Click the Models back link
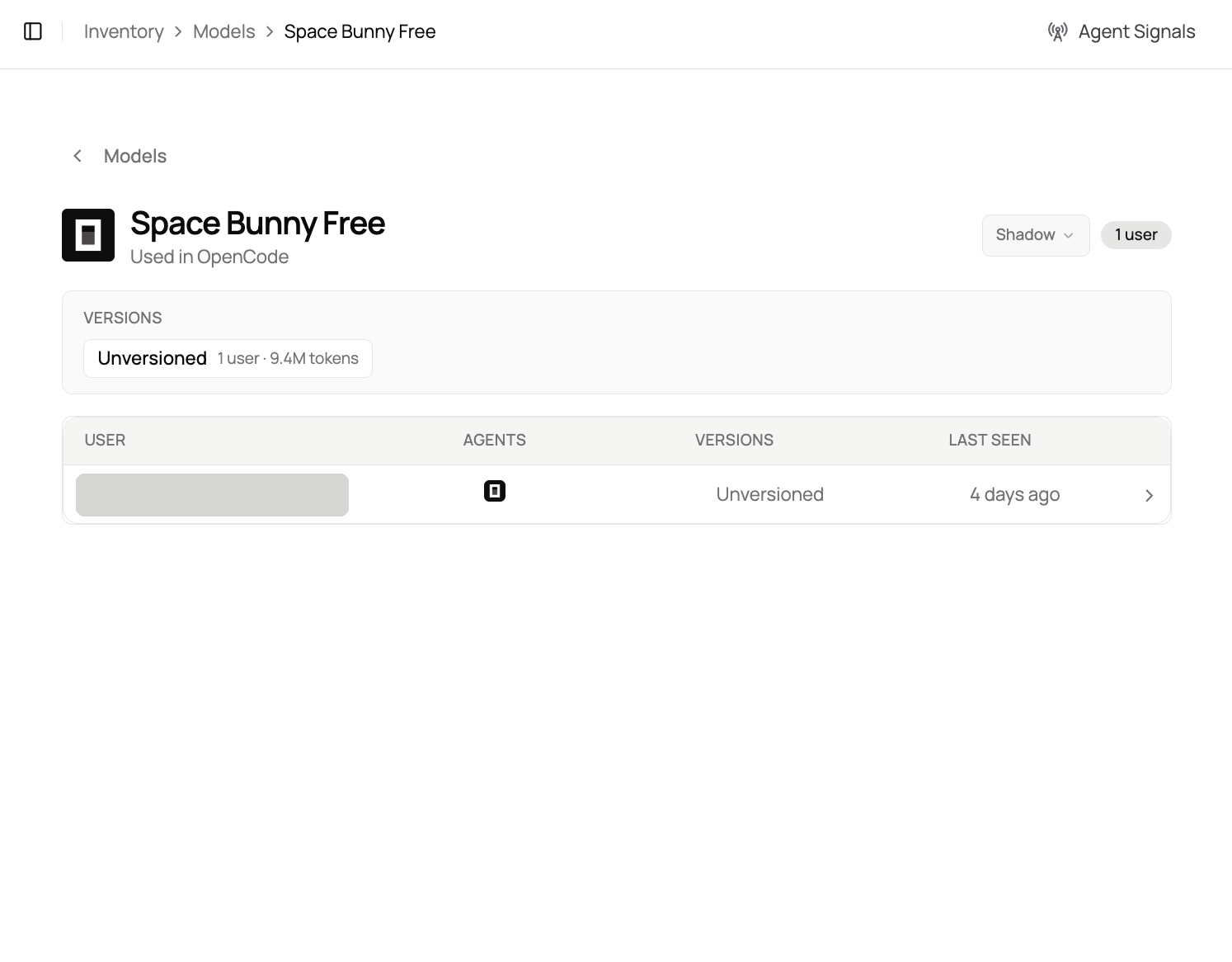The image size is (1232, 962). point(135,156)
